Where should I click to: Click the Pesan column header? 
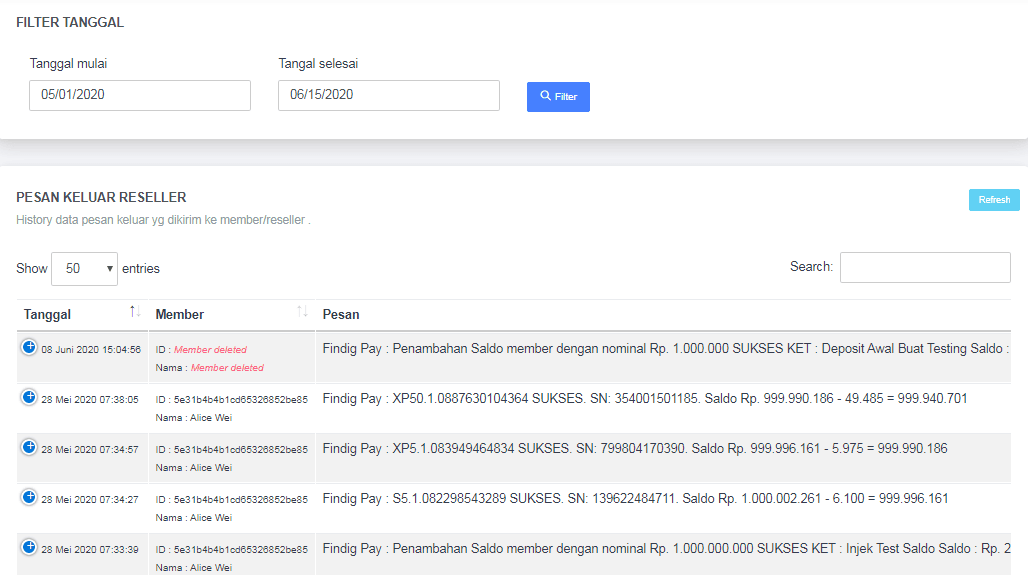(663, 315)
